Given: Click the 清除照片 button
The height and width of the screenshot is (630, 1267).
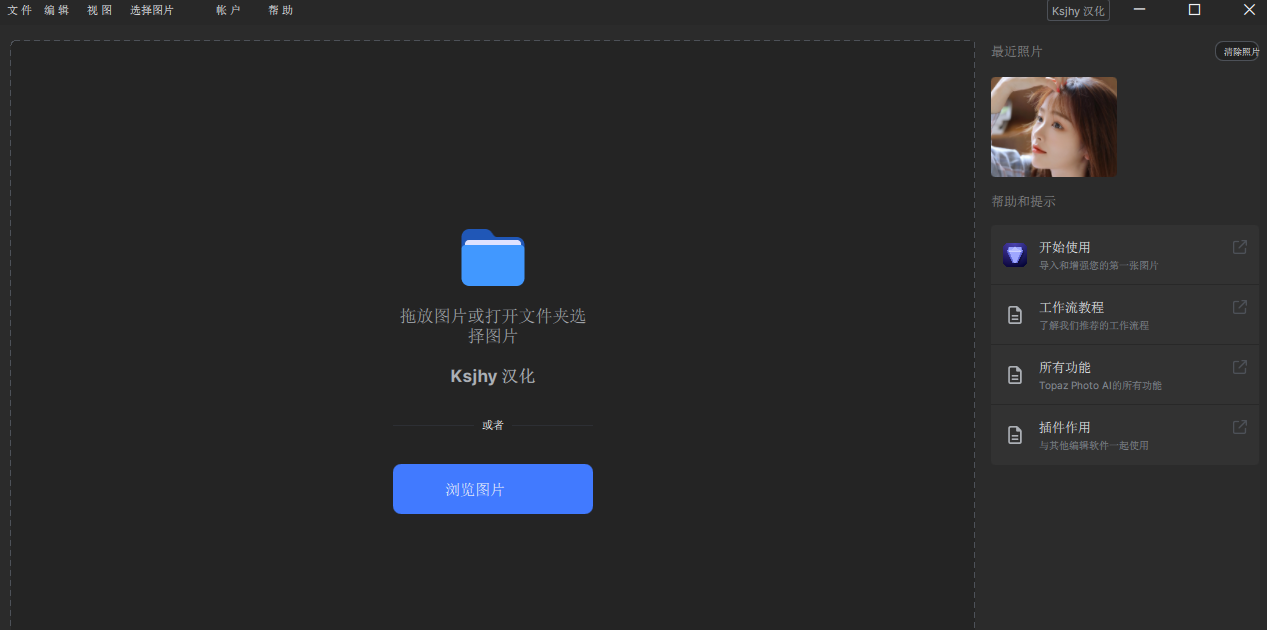Looking at the screenshot, I should [1237, 51].
